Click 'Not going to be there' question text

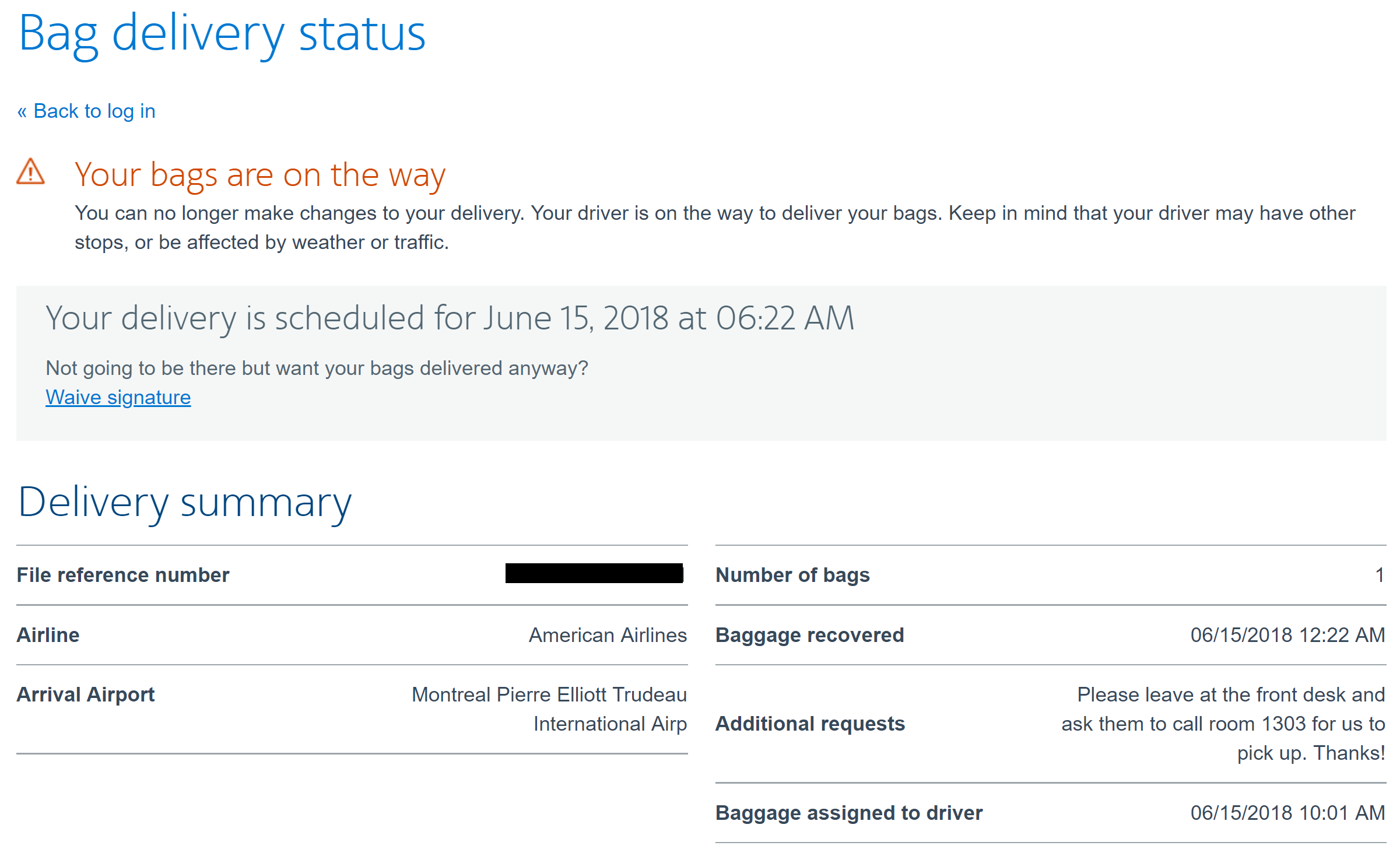(317, 368)
